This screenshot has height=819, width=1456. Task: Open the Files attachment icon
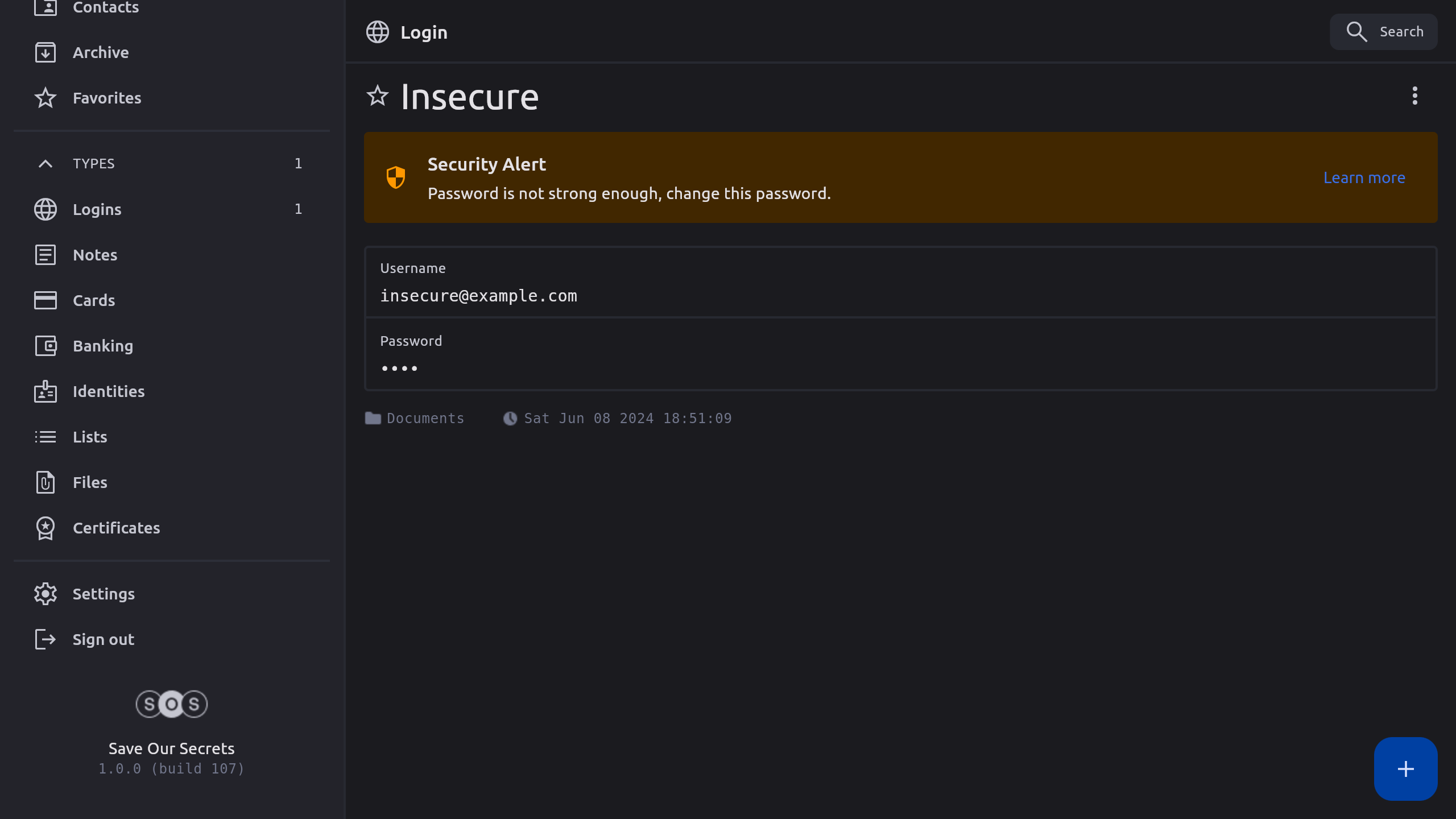coord(45,482)
